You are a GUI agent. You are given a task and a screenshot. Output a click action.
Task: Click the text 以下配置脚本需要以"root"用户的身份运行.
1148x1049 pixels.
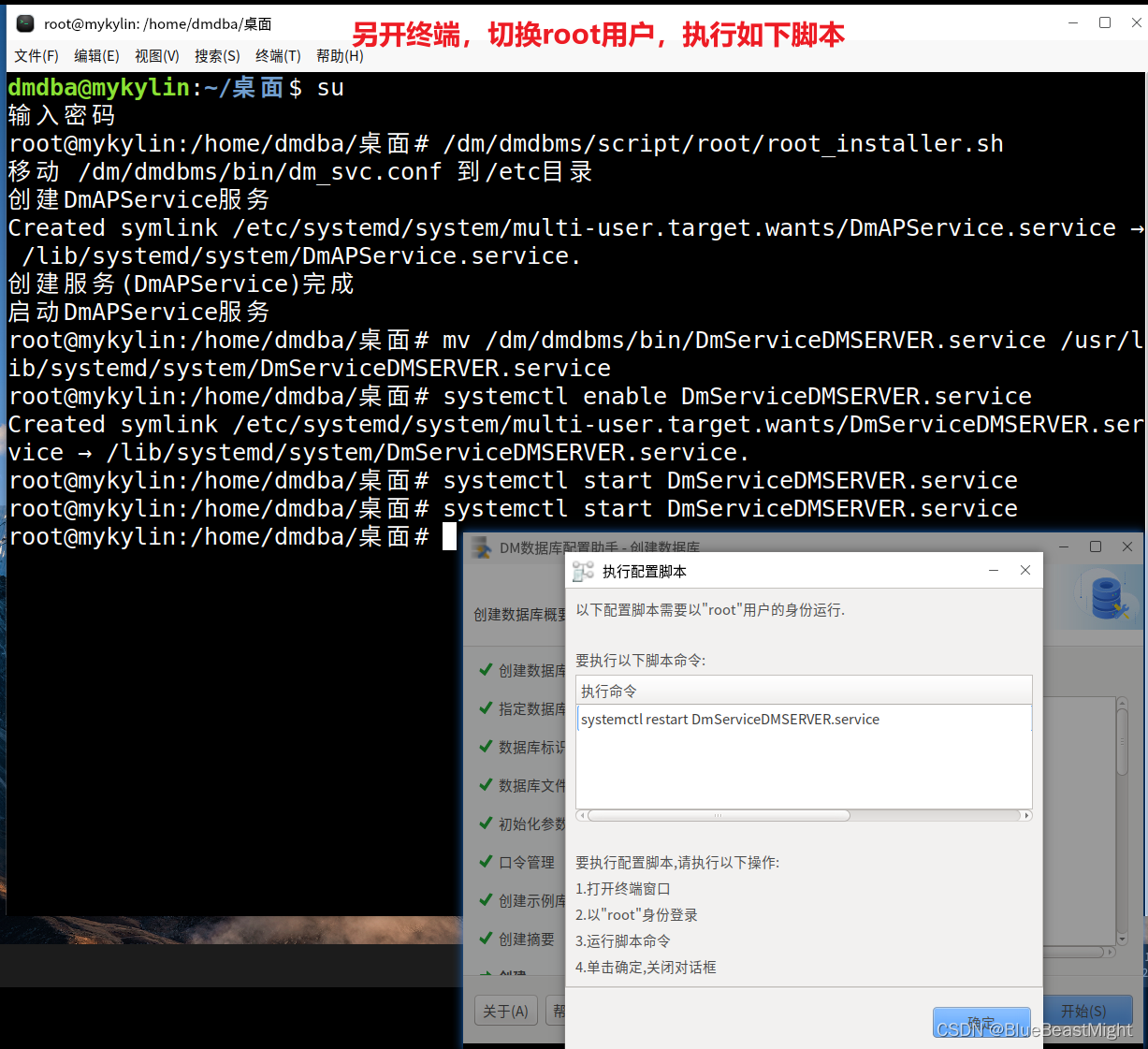click(x=710, y=610)
